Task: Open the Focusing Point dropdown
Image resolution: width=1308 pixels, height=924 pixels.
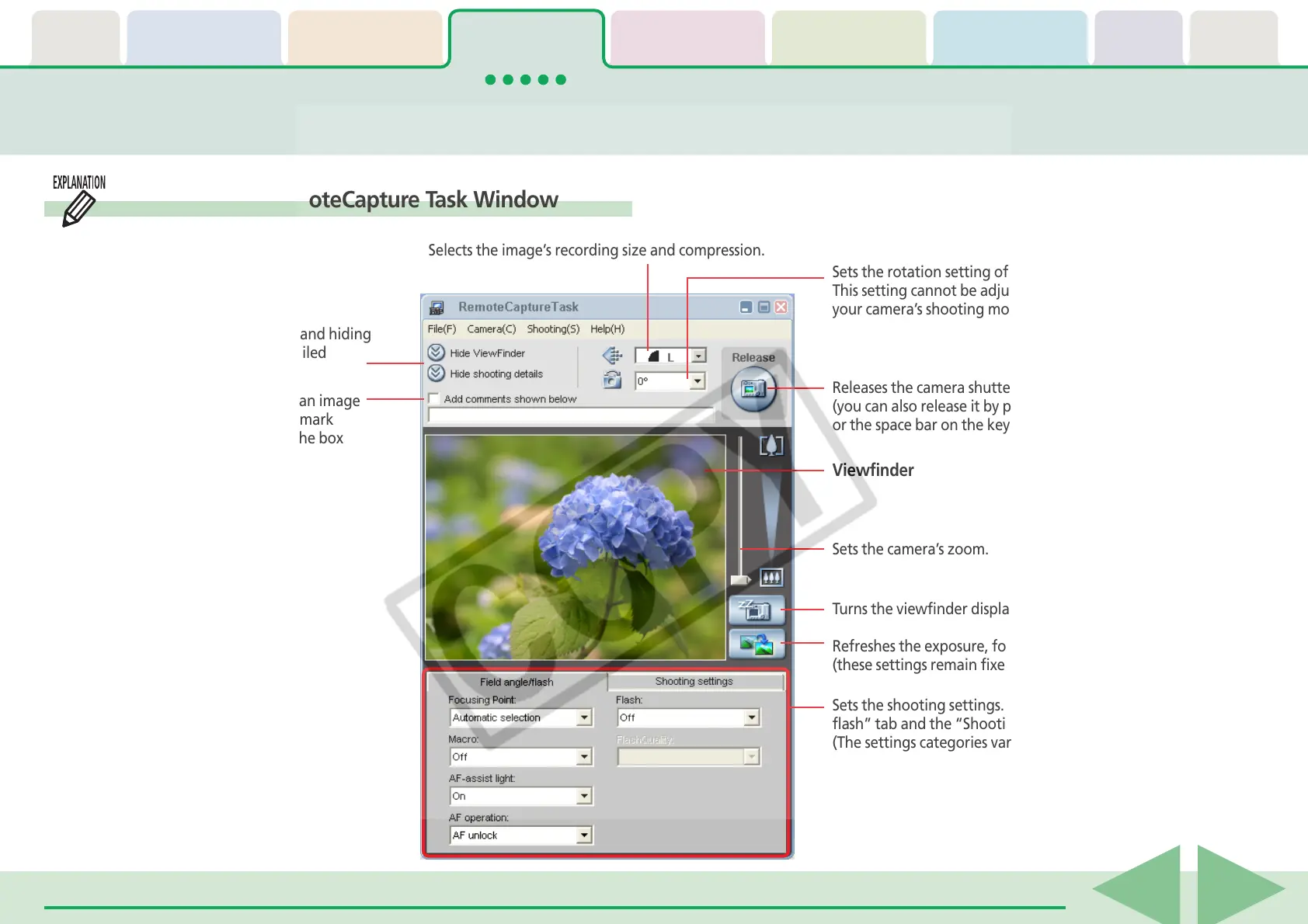Action: (x=584, y=718)
